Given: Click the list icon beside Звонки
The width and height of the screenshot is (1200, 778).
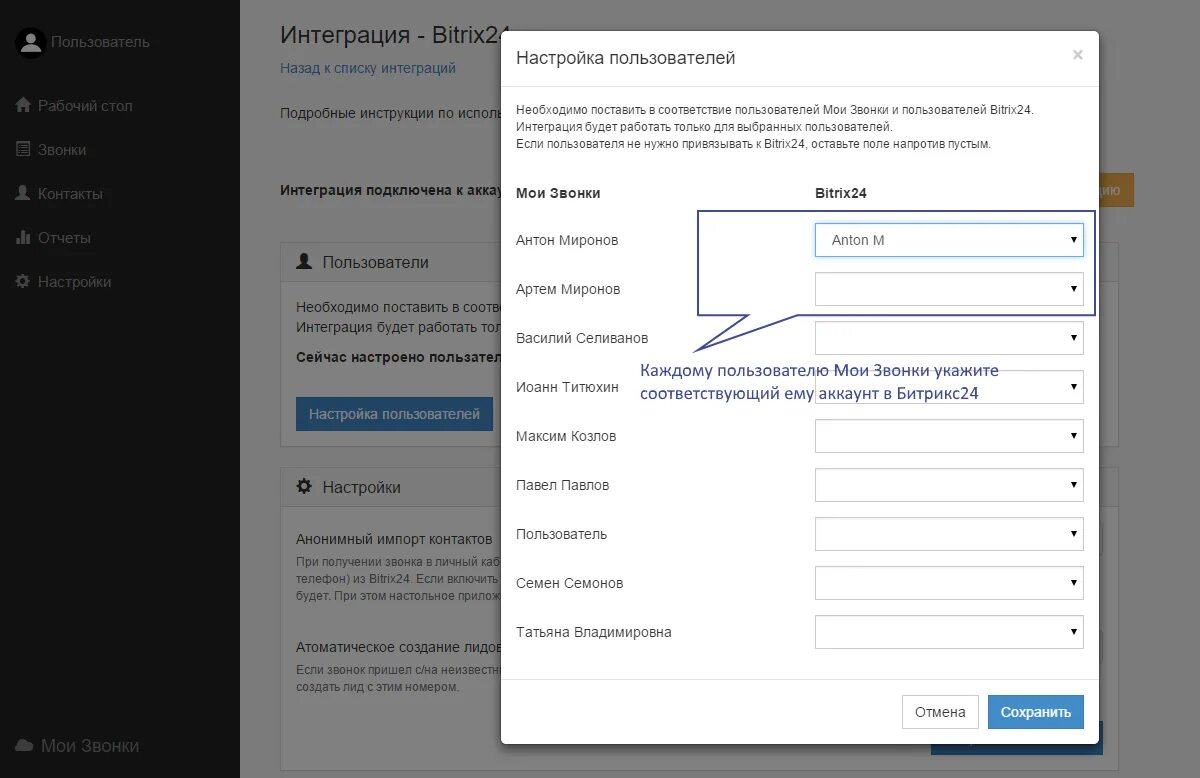Looking at the screenshot, I should click(23, 149).
